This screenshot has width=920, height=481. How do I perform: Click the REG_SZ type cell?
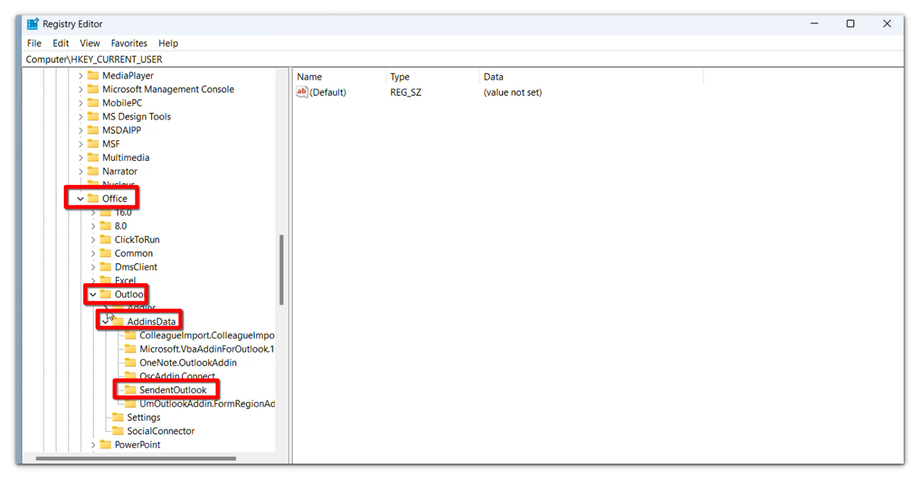405,93
